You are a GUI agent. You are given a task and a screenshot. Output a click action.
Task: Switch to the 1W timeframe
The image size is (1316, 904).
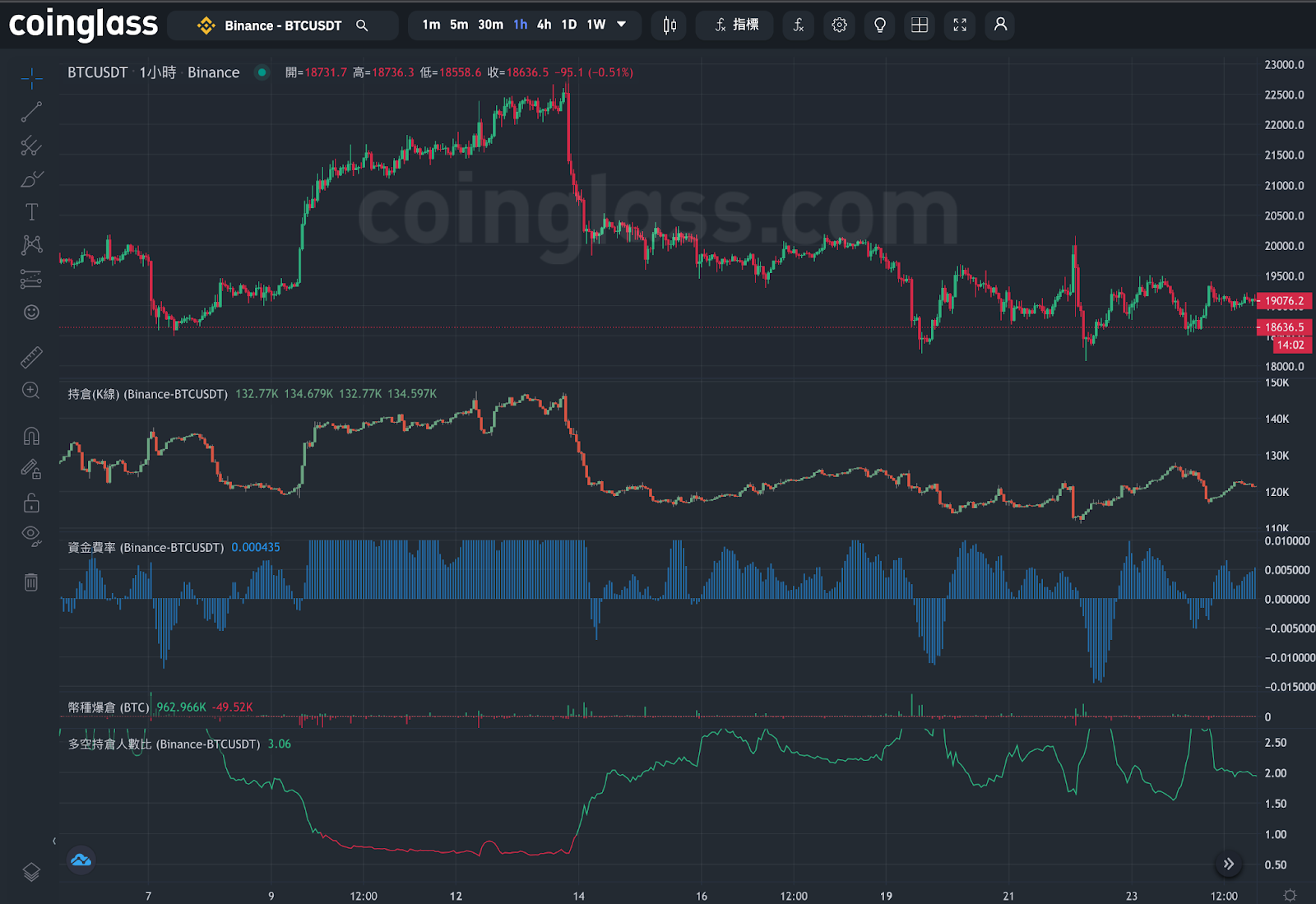pos(595,25)
